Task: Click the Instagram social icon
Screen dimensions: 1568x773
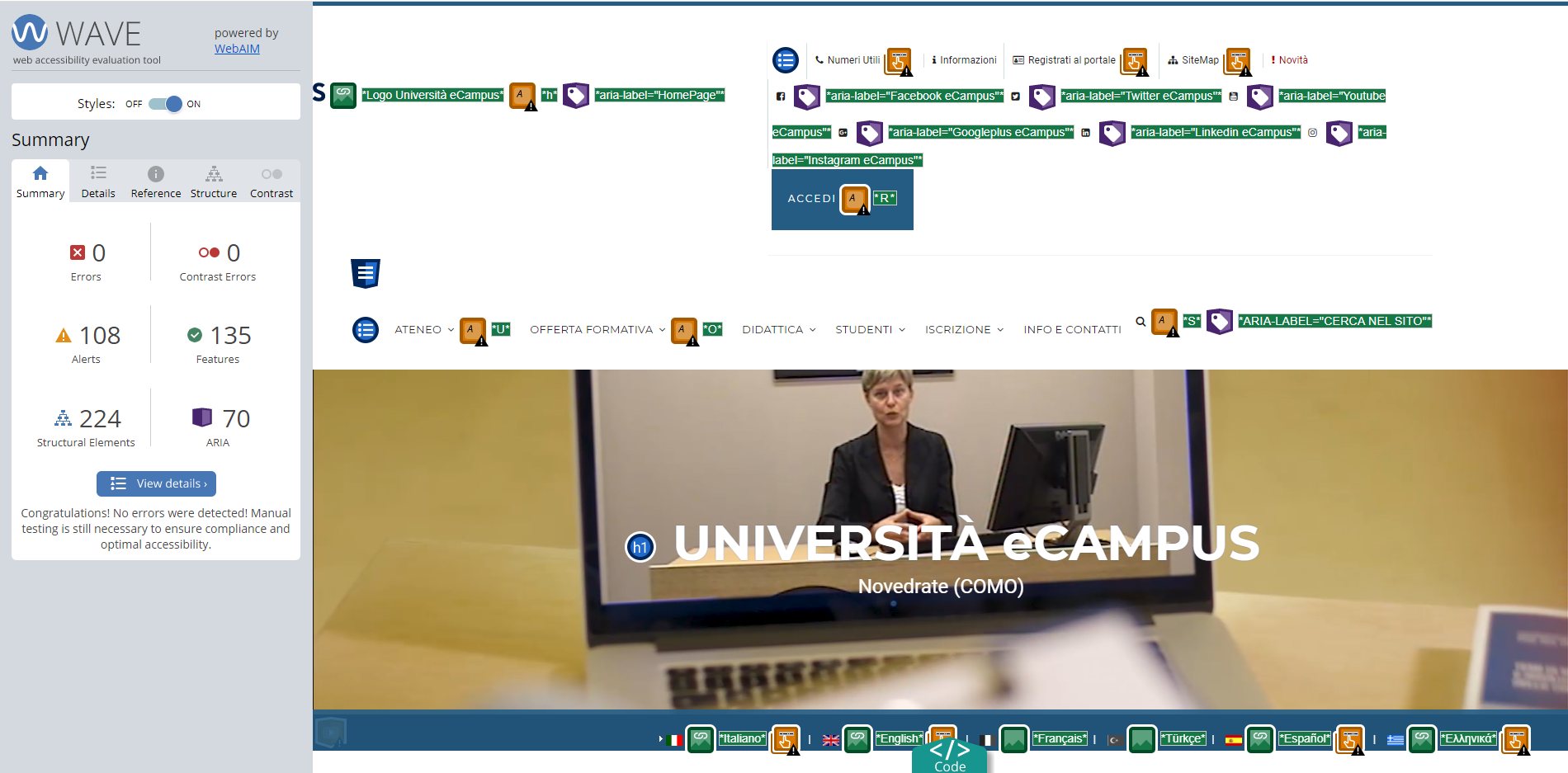Action: [x=1312, y=133]
